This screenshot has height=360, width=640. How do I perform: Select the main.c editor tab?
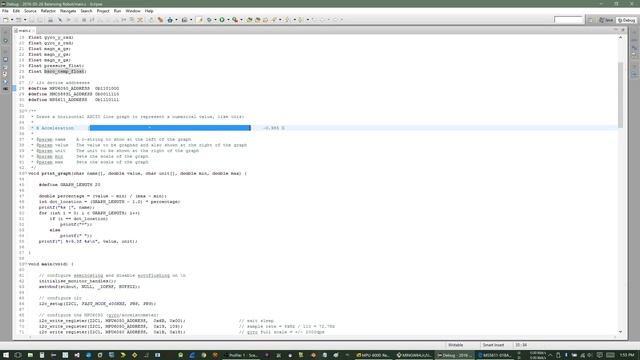pos(23,31)
